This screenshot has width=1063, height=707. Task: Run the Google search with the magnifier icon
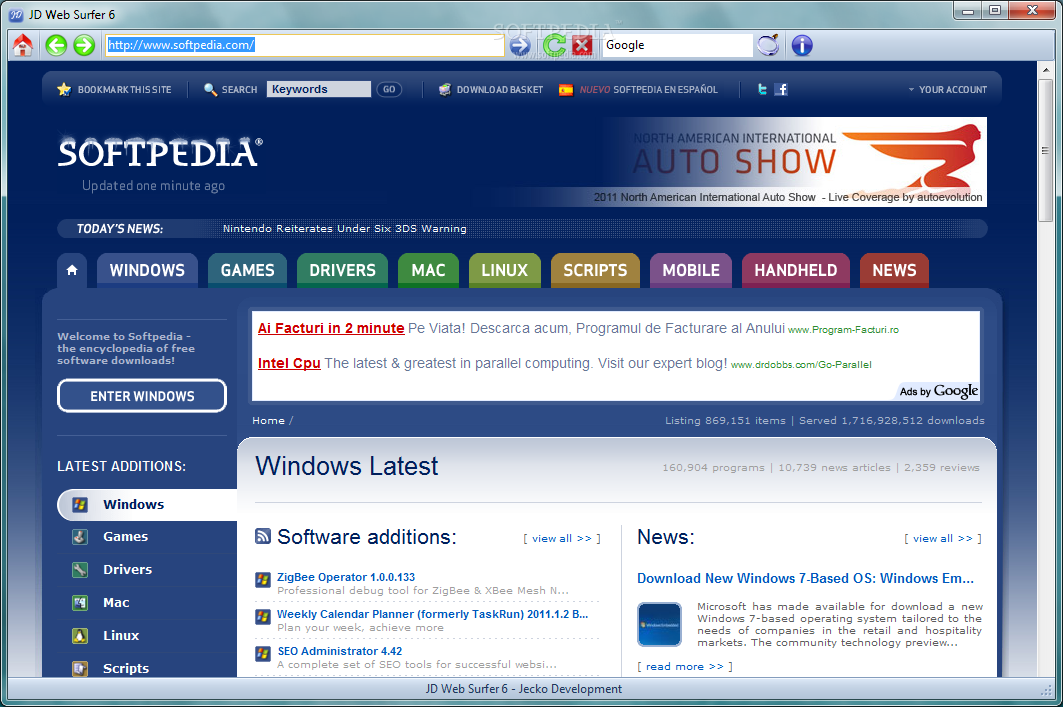(768, 45)
